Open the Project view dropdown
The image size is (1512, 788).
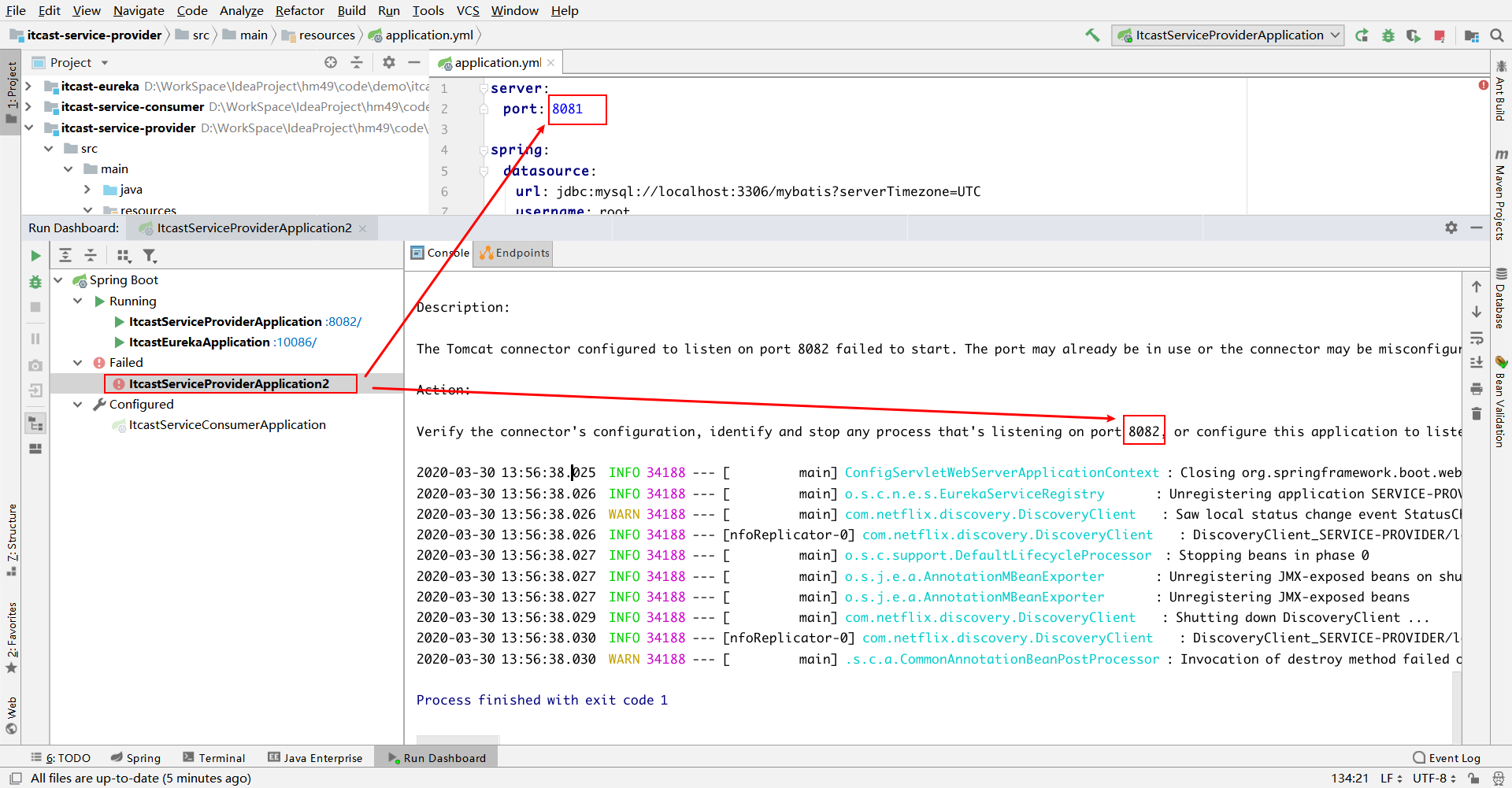[x=105, y=63]
